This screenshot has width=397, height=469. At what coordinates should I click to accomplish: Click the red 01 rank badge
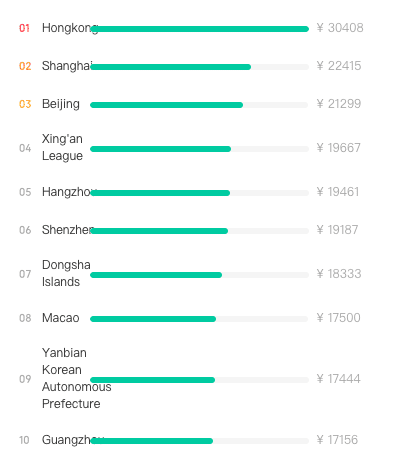click(x=24, y=28)
